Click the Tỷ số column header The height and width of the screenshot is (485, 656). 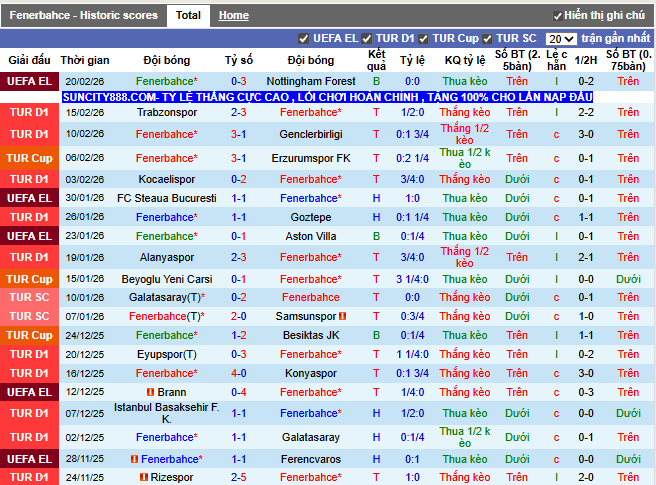click(x=238, y=60)
